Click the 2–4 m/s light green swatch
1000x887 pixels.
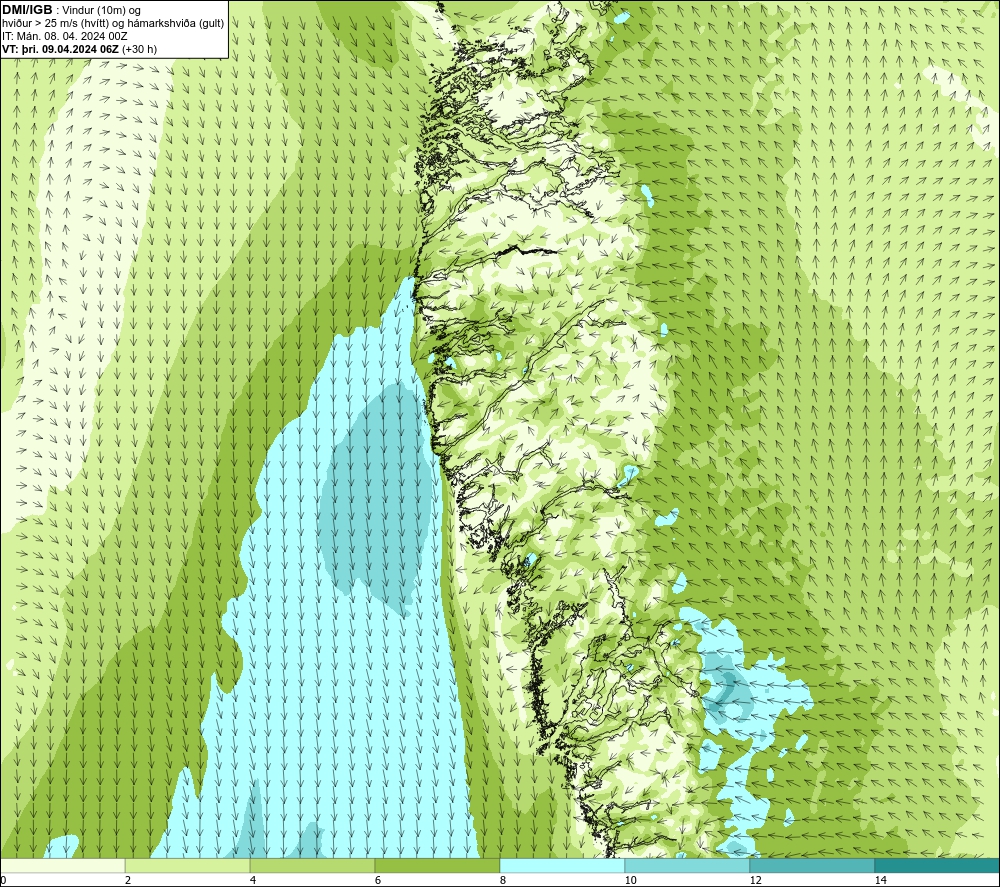[x=188, y=865]
